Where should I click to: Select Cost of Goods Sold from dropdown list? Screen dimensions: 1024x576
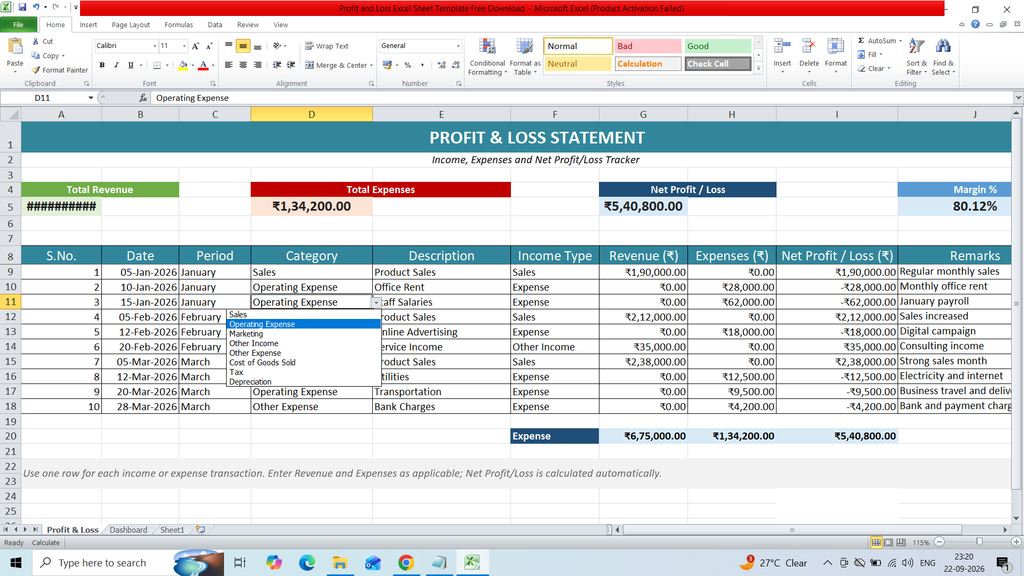point(303,362)
